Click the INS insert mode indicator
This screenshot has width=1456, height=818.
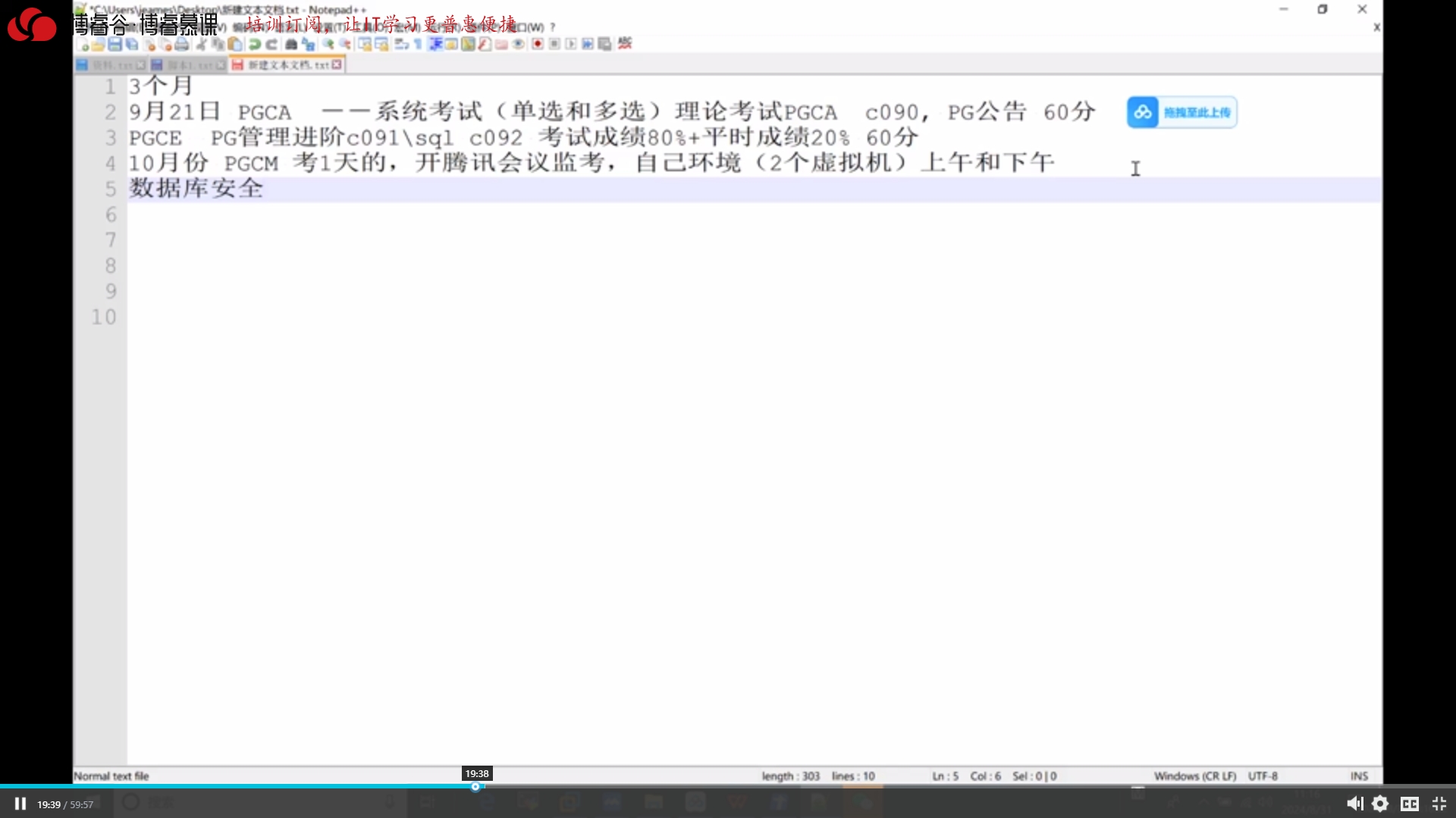coord(1359,776)
